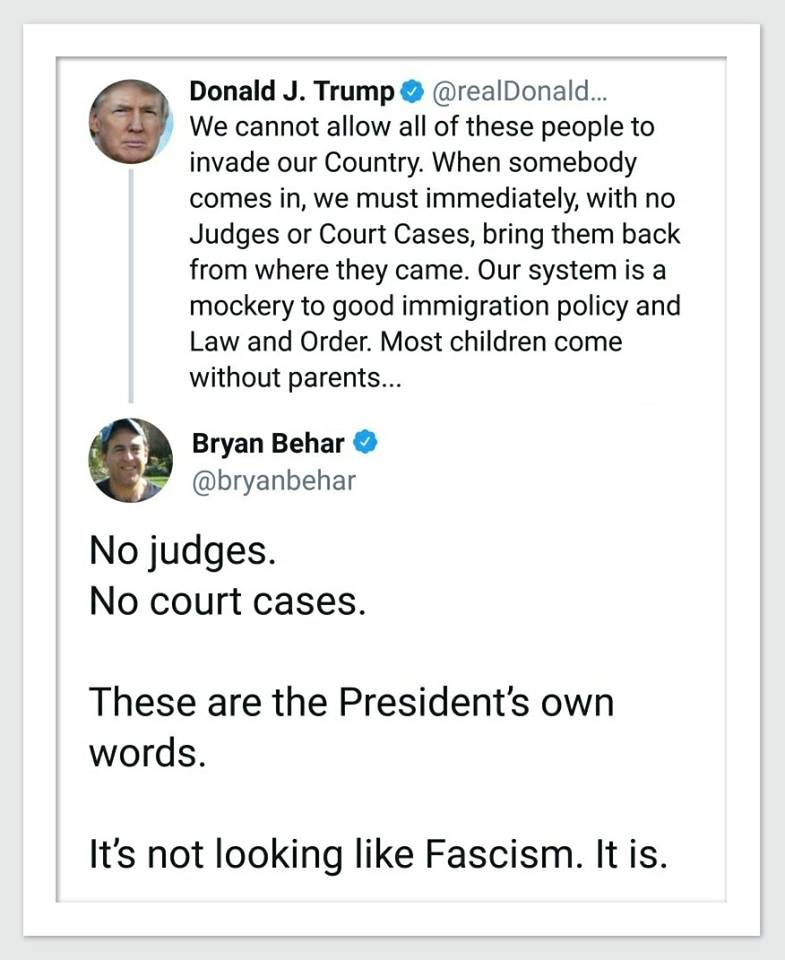This screenshot has width=785, height=960.
Task: Click "These are the President's own" text
Action: click(x=351, y=703)
